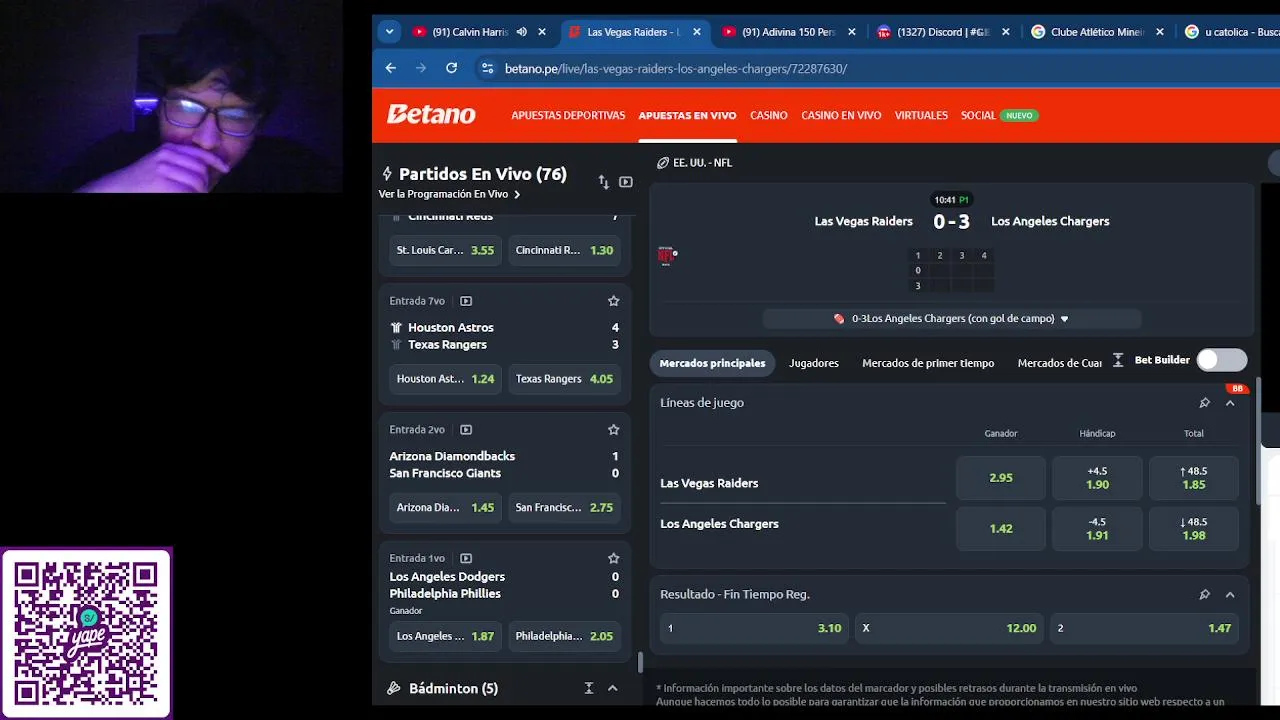Switch to Clube Atlético Mineiro tab
1280x720 pixels.
click(x=1097, y=32)
